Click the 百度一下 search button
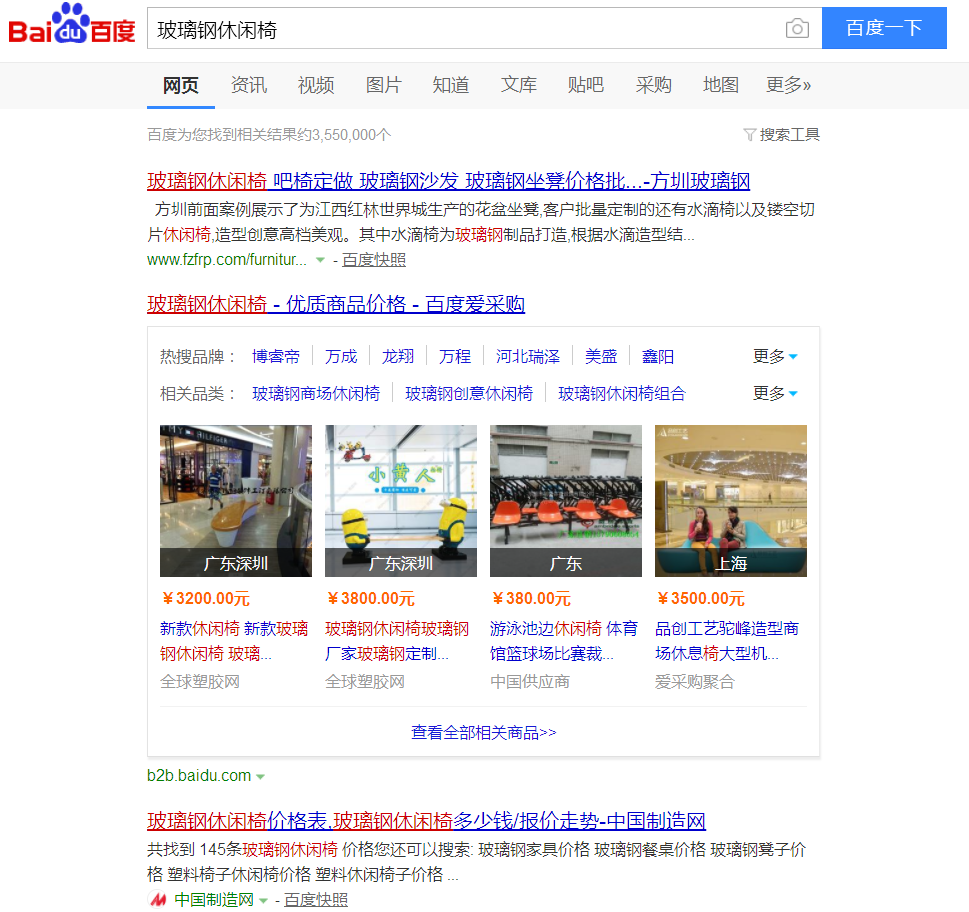Viewport: 969px width, 912px height. (x=884, y=28)
